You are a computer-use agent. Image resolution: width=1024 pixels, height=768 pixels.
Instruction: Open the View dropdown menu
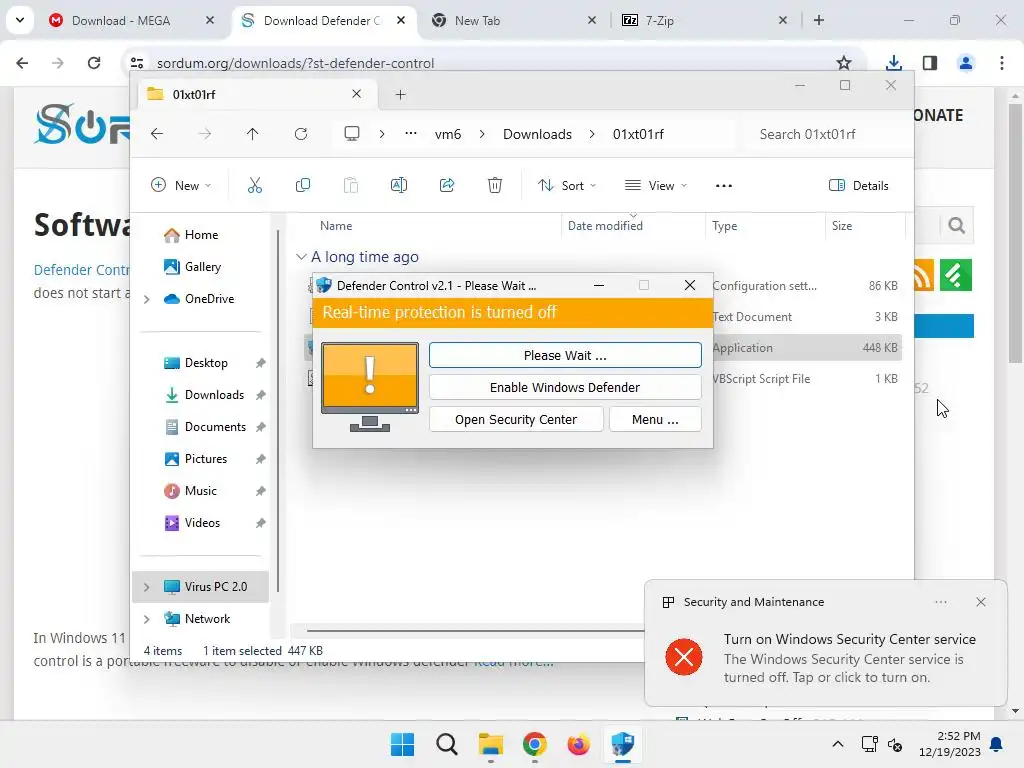click(x=656, y=185)
